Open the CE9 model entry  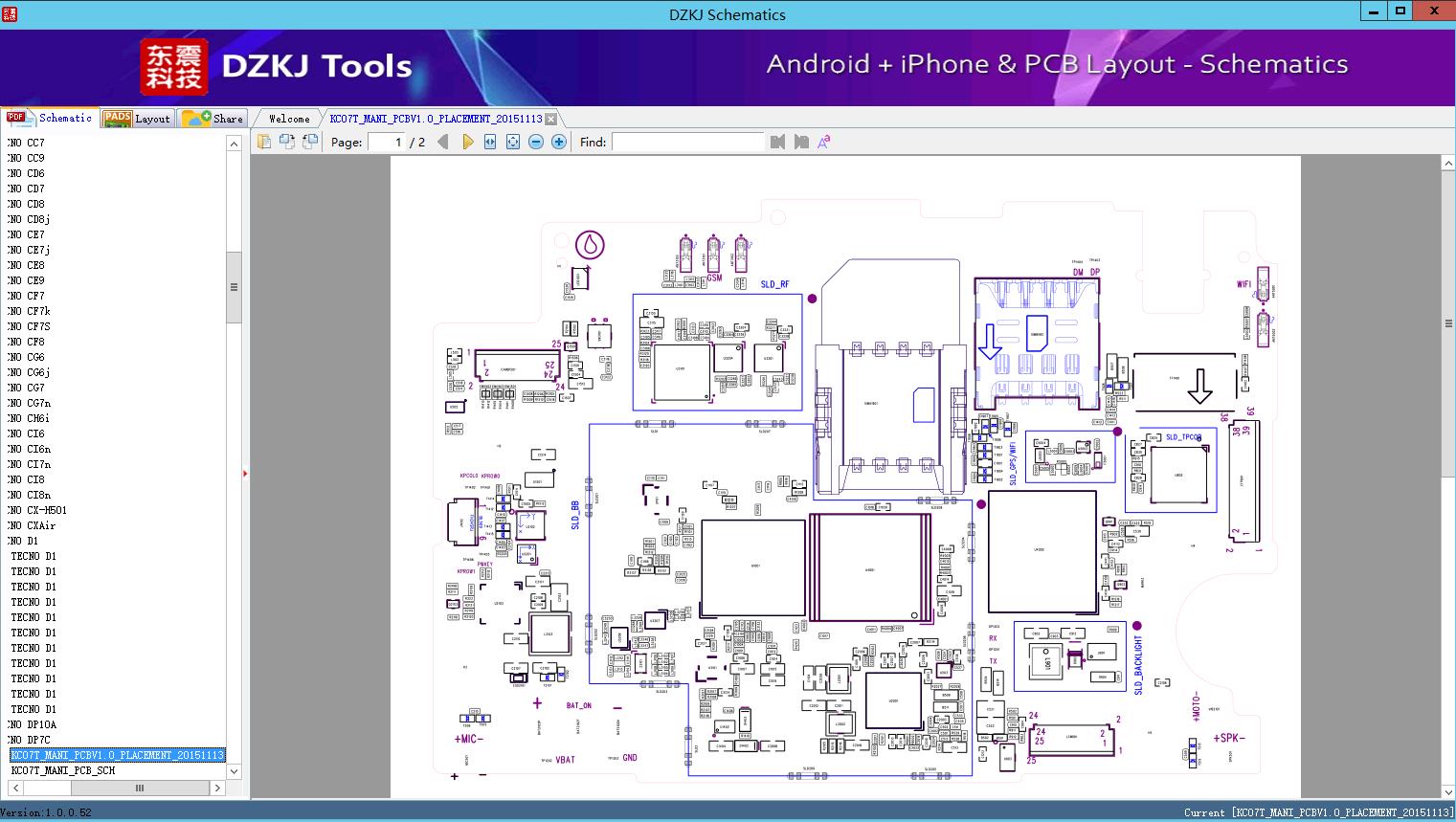coord(27,280)
